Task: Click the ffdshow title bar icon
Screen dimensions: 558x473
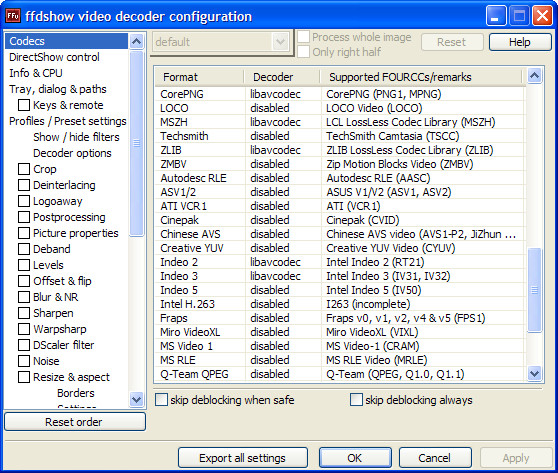Action: pyautogui.click(x=13, y=16)
